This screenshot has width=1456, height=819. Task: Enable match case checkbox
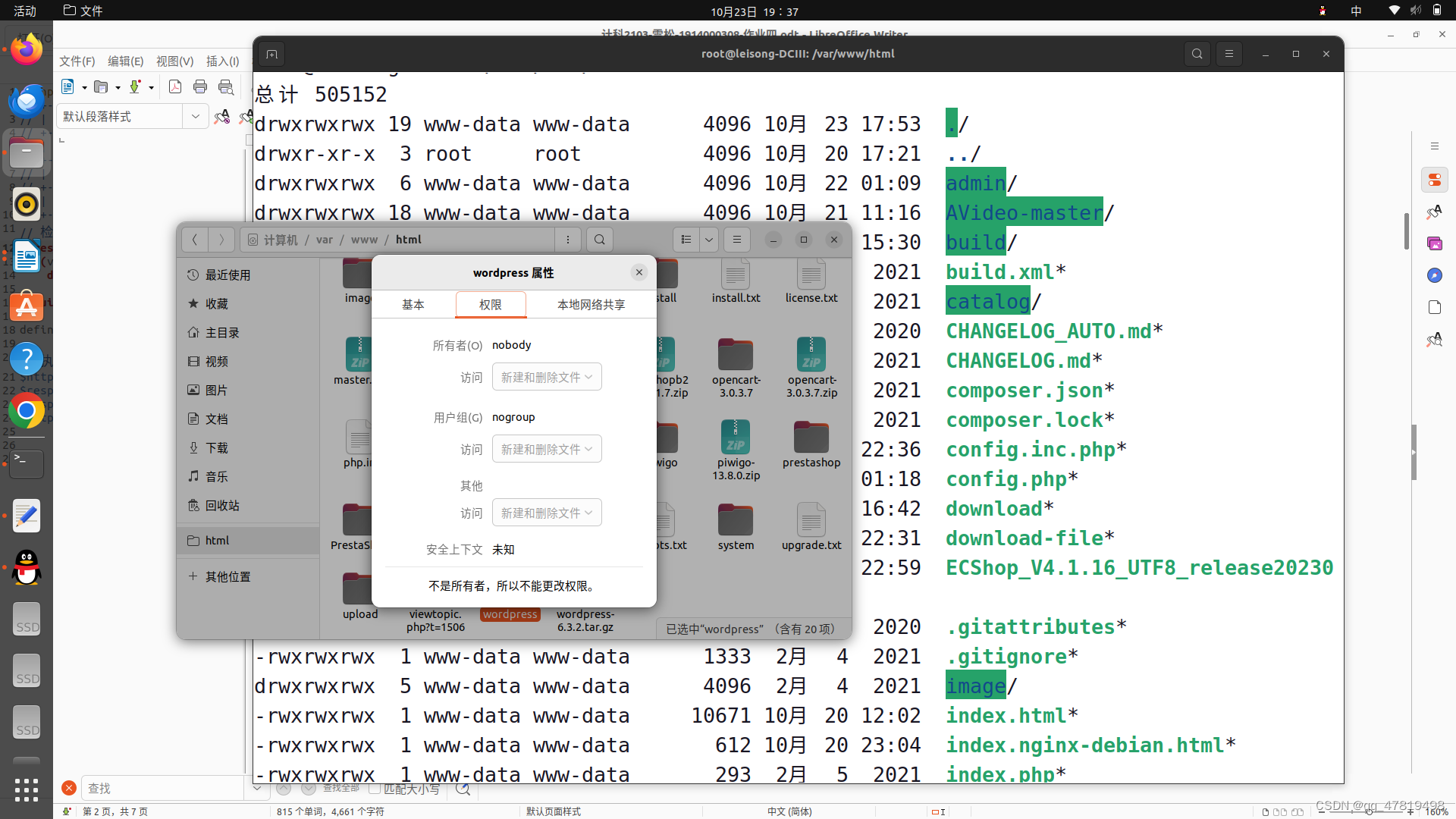click(x=375, y=789)
